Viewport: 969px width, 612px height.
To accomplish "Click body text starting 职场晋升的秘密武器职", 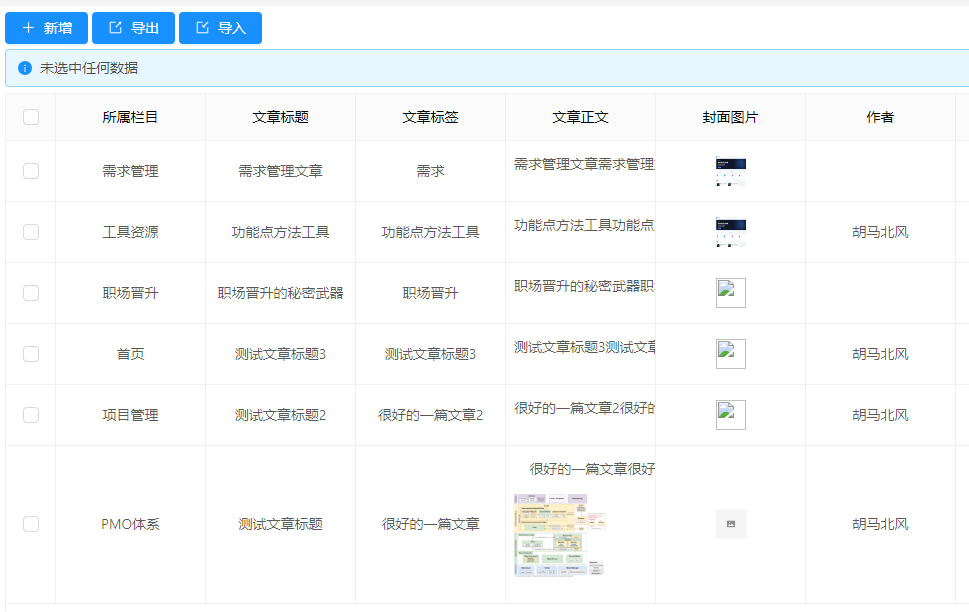I will click(584, 286).
